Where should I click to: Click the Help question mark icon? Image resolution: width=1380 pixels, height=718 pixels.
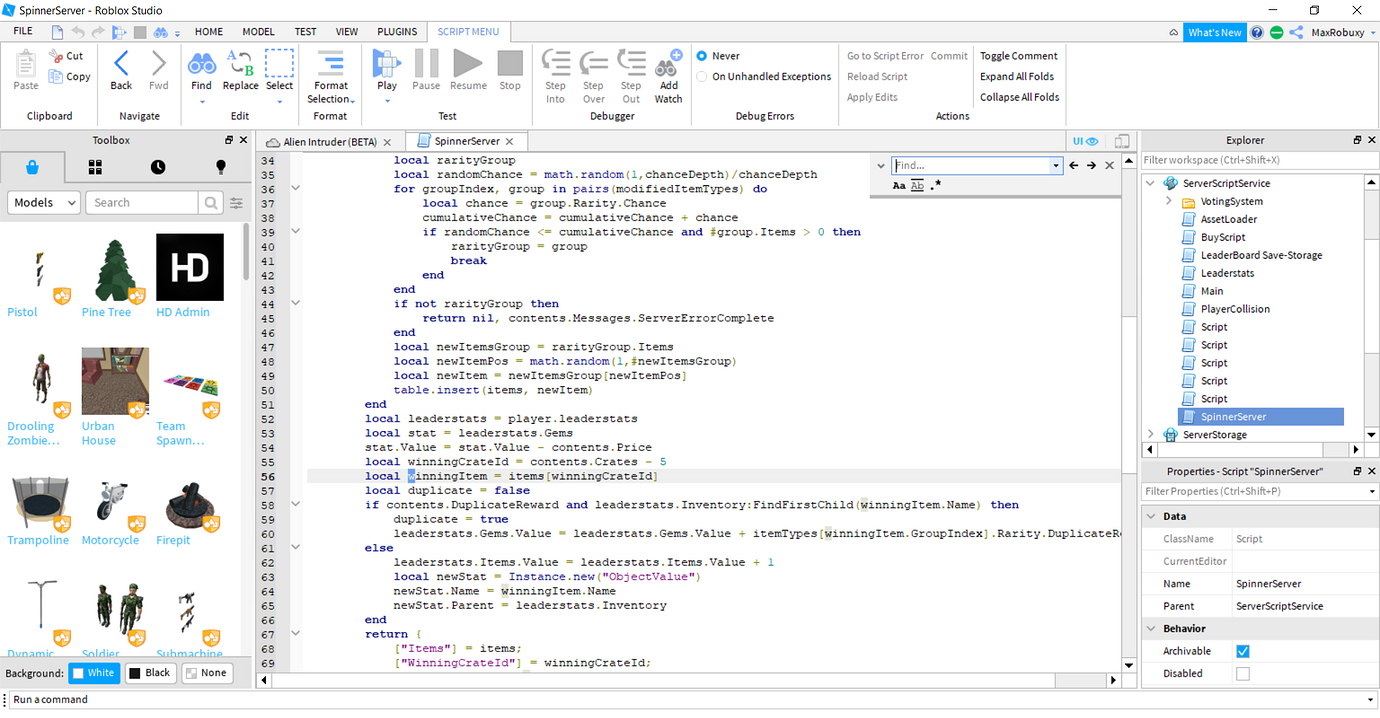[x=1257, y=32]
